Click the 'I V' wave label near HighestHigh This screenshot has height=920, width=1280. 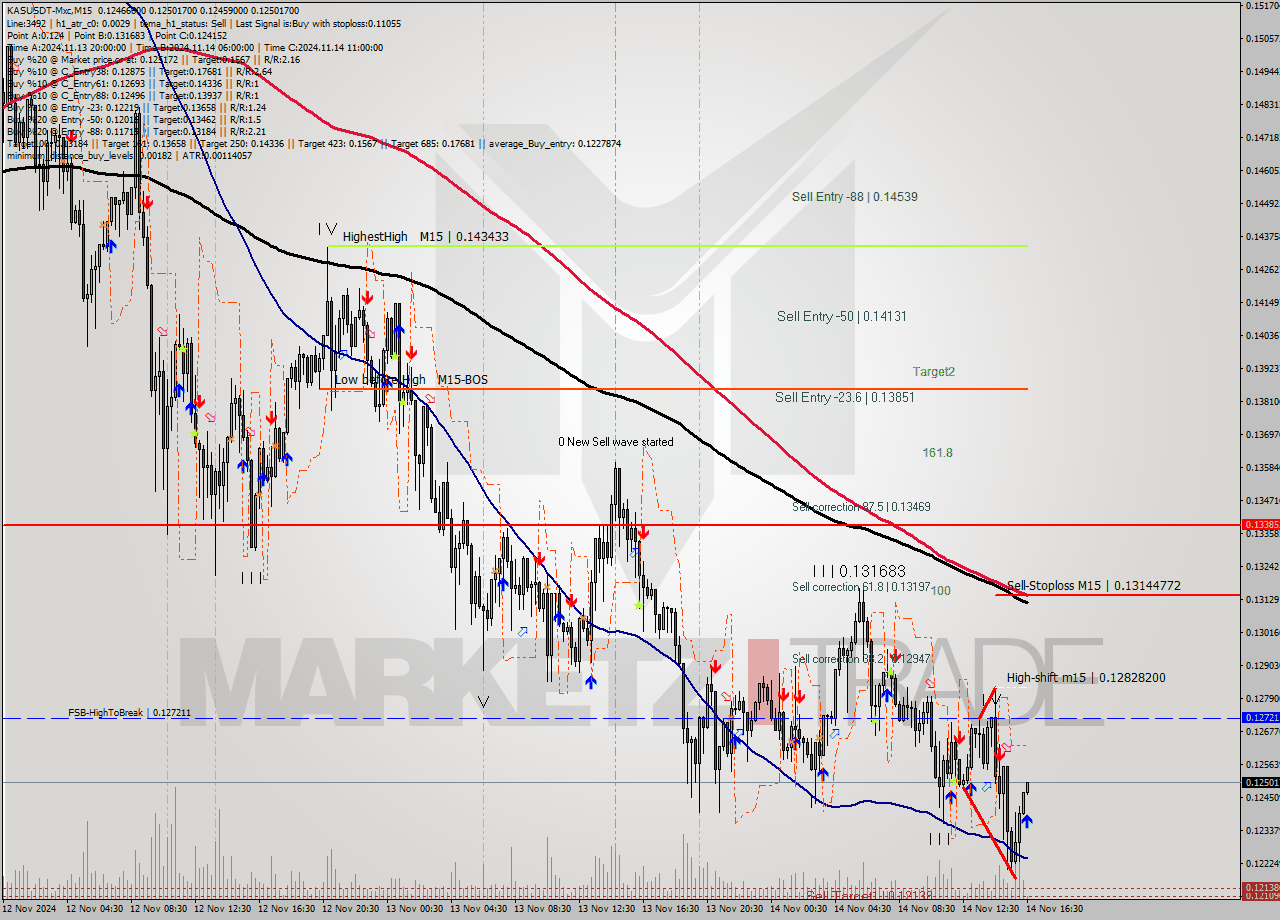coord(327,229)
